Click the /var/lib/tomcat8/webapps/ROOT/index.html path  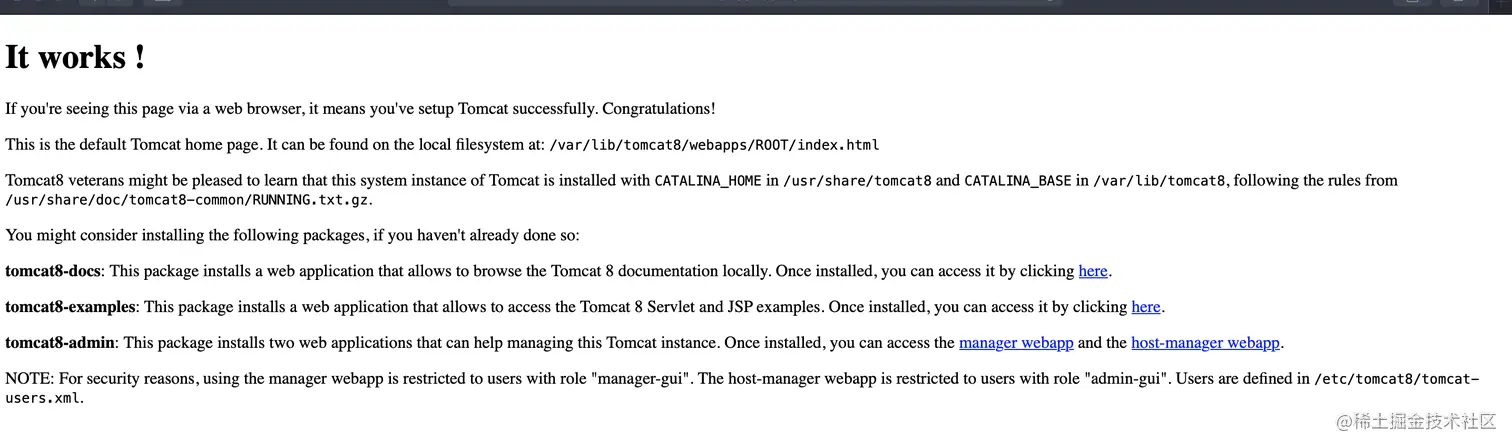714,145
